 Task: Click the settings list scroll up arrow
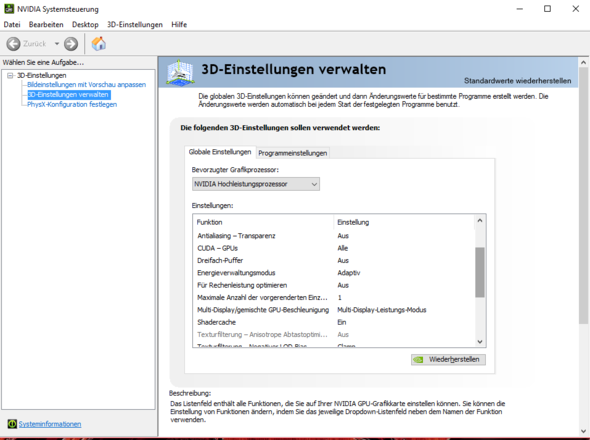pos(480,221)
